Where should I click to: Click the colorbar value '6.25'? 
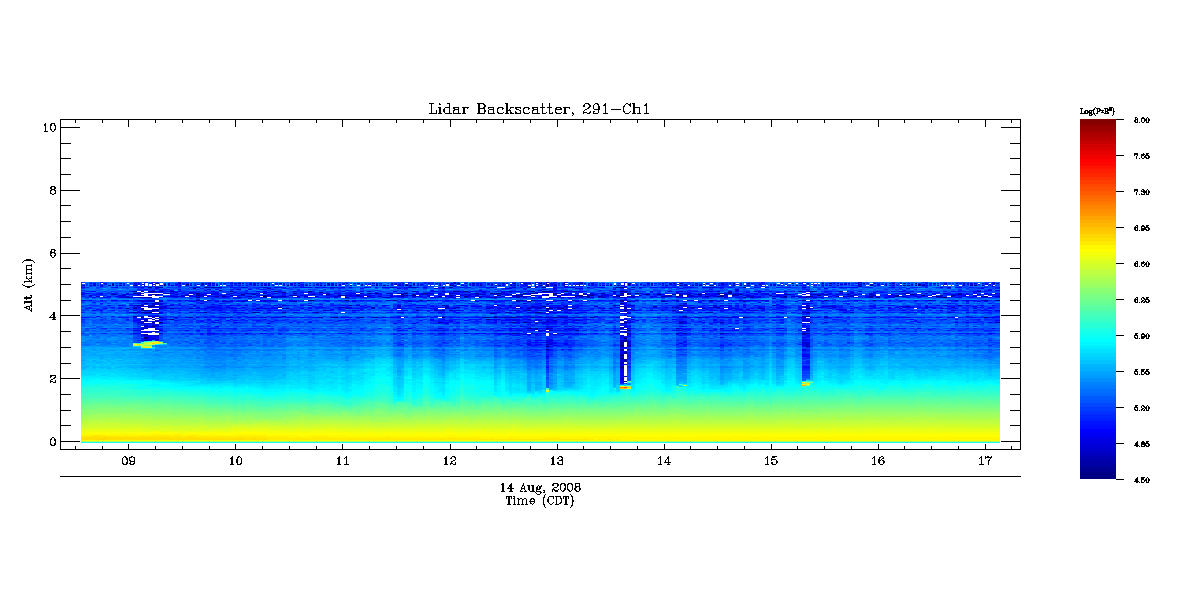coord(1142,300)
